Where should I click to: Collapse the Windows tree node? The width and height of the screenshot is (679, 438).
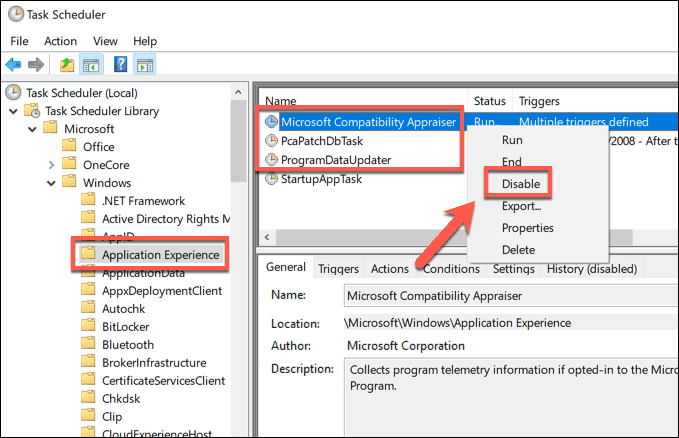[52, 183]
